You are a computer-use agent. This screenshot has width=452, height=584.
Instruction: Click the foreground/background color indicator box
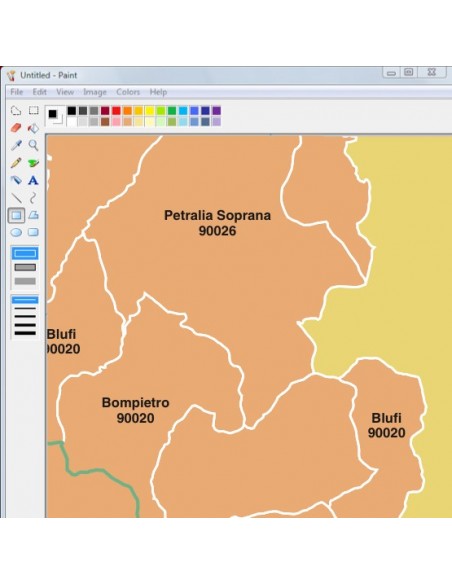(54, 116)
